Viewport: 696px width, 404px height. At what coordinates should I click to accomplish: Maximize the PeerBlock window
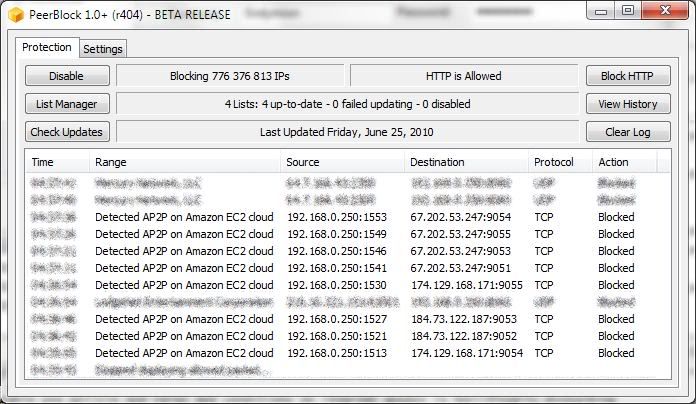tap(628, 11)
